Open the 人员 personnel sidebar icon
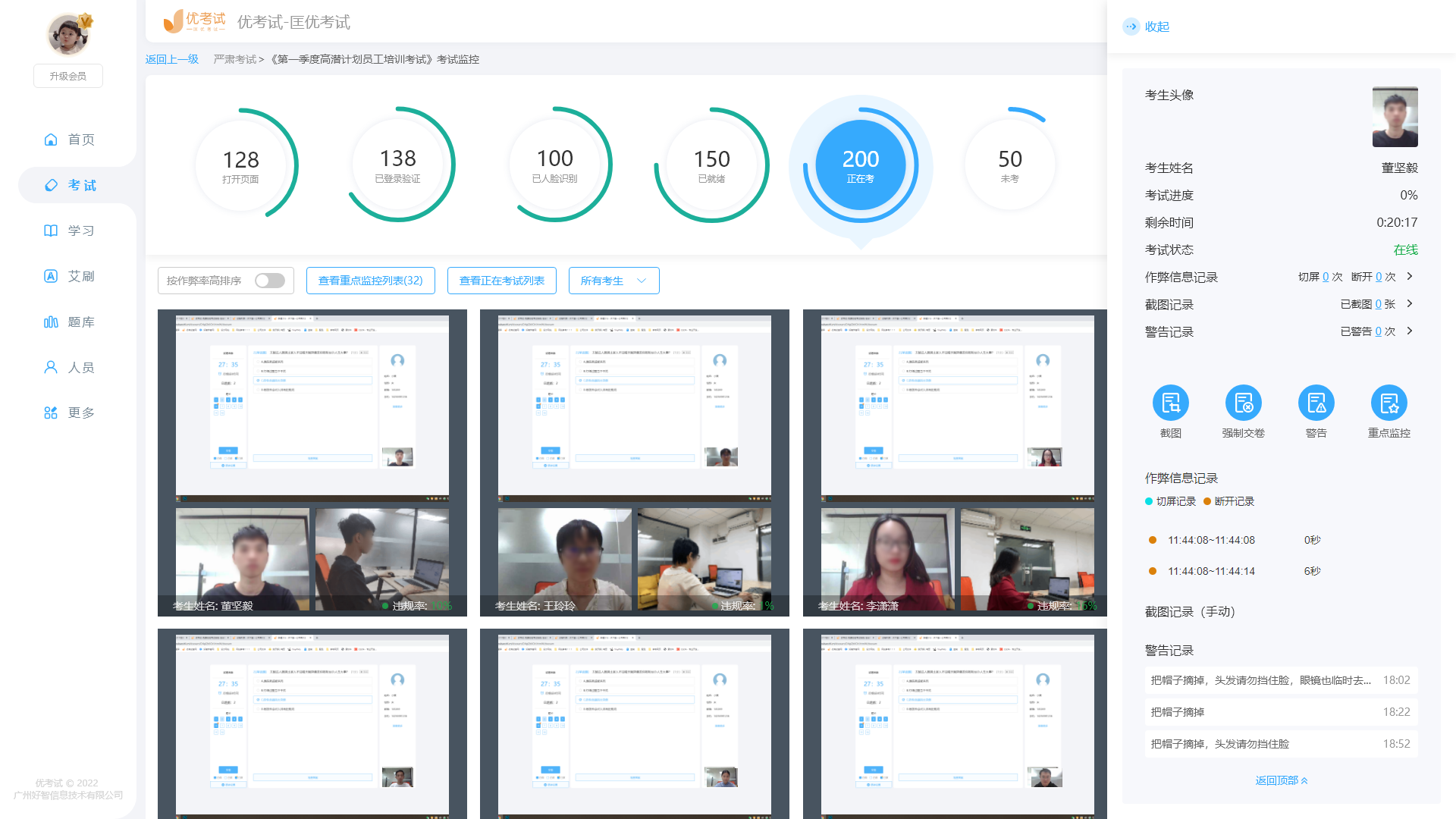The width and height of the screenshot is (1456, 819). pos(51,368)
